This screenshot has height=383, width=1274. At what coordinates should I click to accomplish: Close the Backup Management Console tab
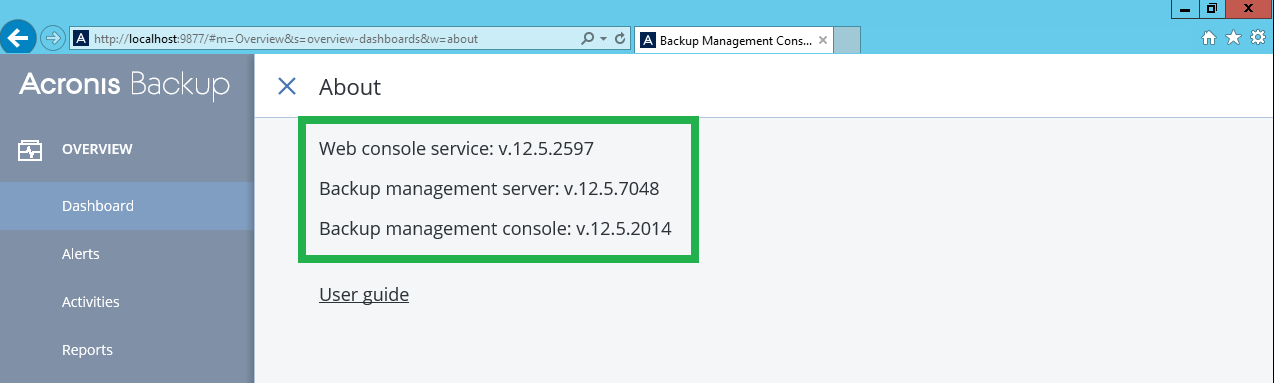coord(823,40)
